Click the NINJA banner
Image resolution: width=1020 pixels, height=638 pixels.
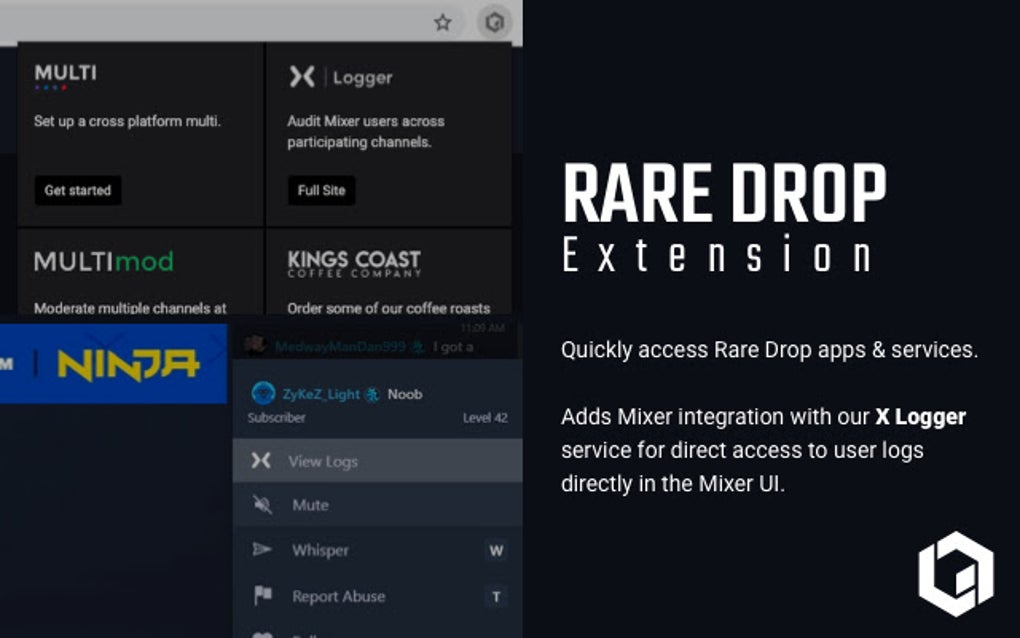tap(113, 364)
